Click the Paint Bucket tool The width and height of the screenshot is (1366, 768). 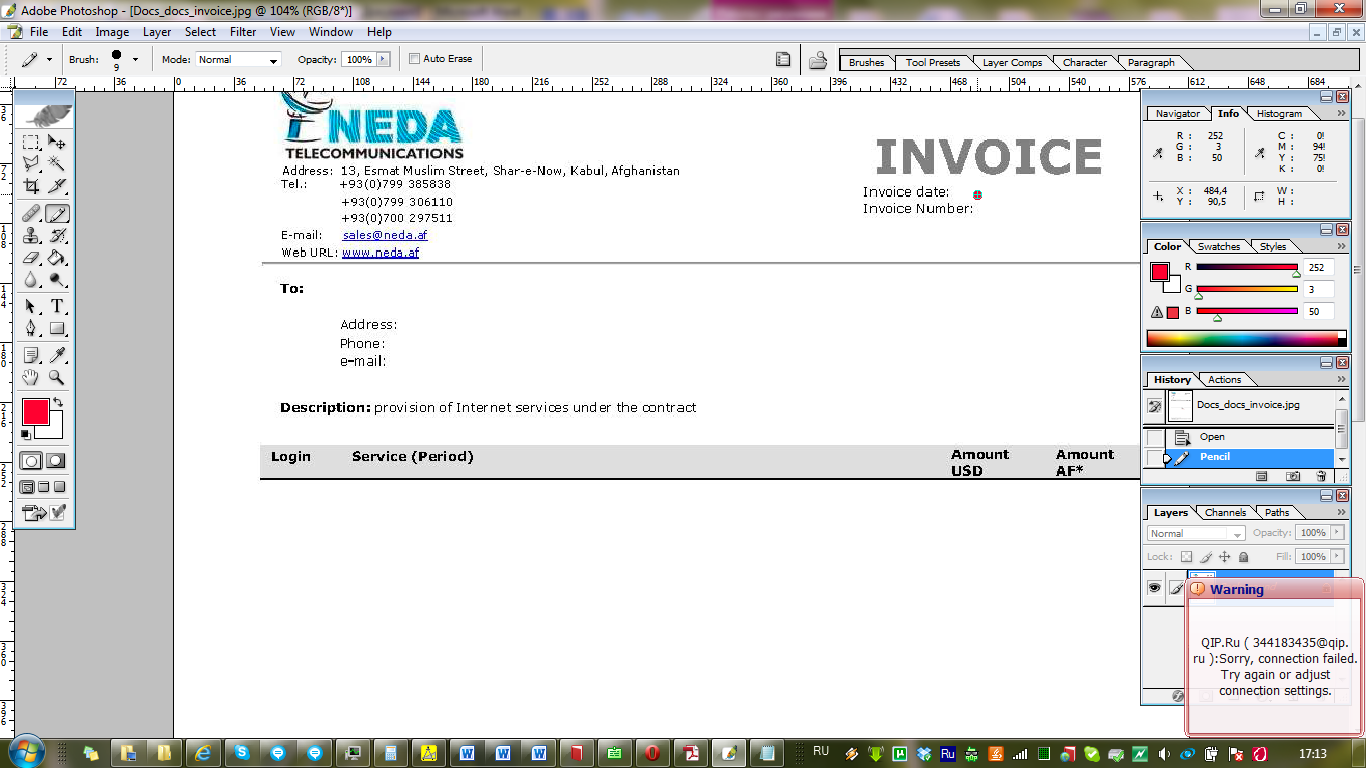pos(57,258)
